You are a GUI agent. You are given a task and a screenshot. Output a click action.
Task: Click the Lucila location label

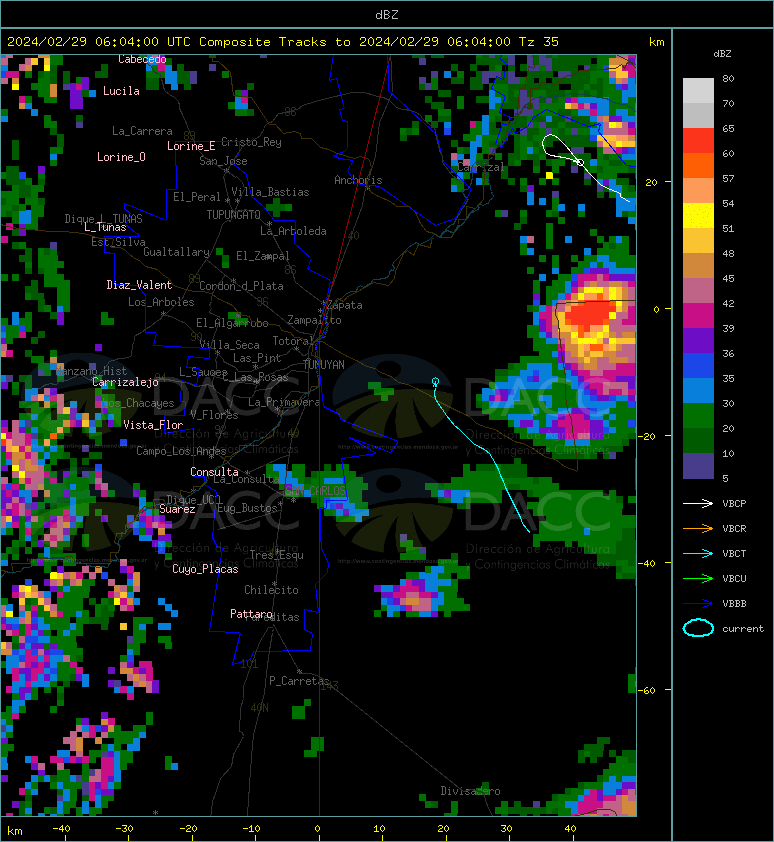(121, 91)
